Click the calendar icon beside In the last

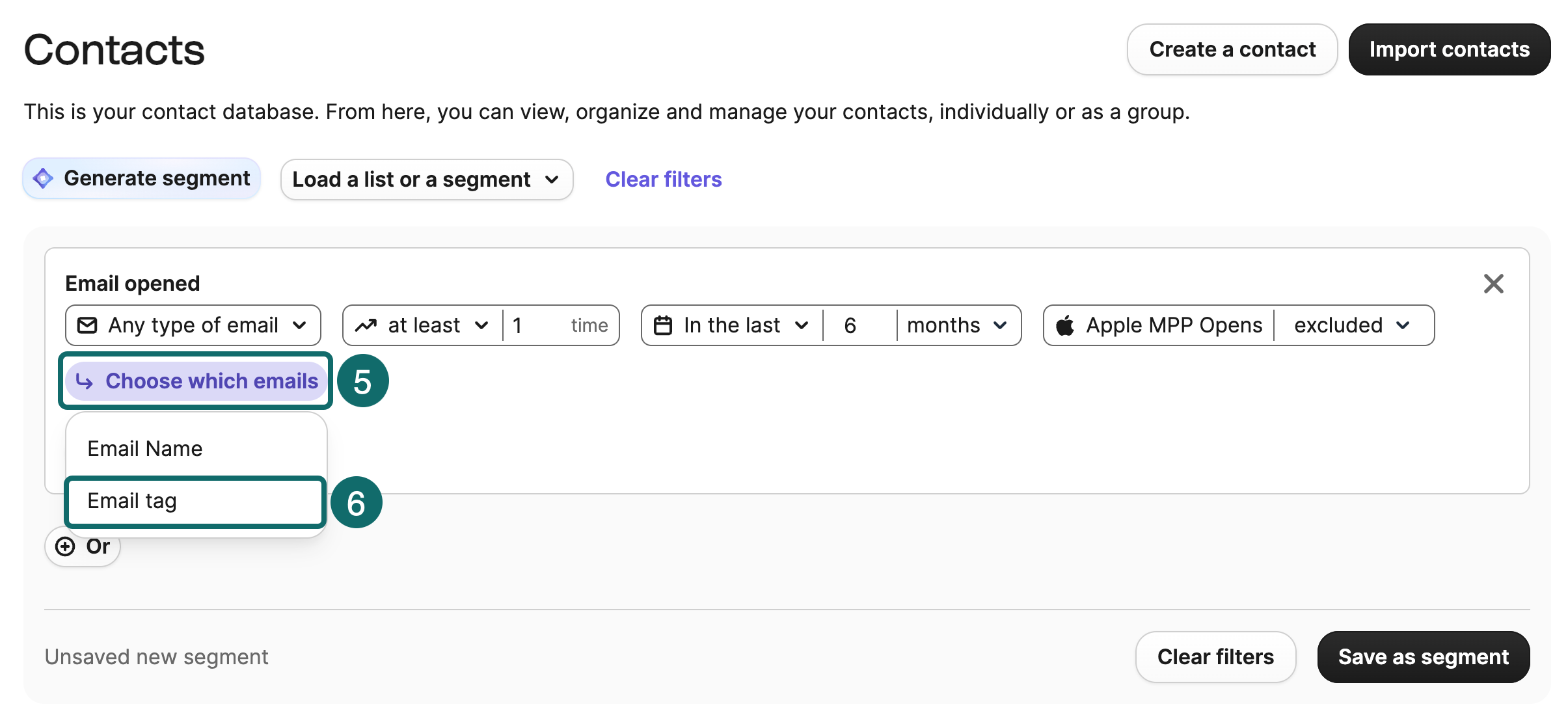(662, 325)
